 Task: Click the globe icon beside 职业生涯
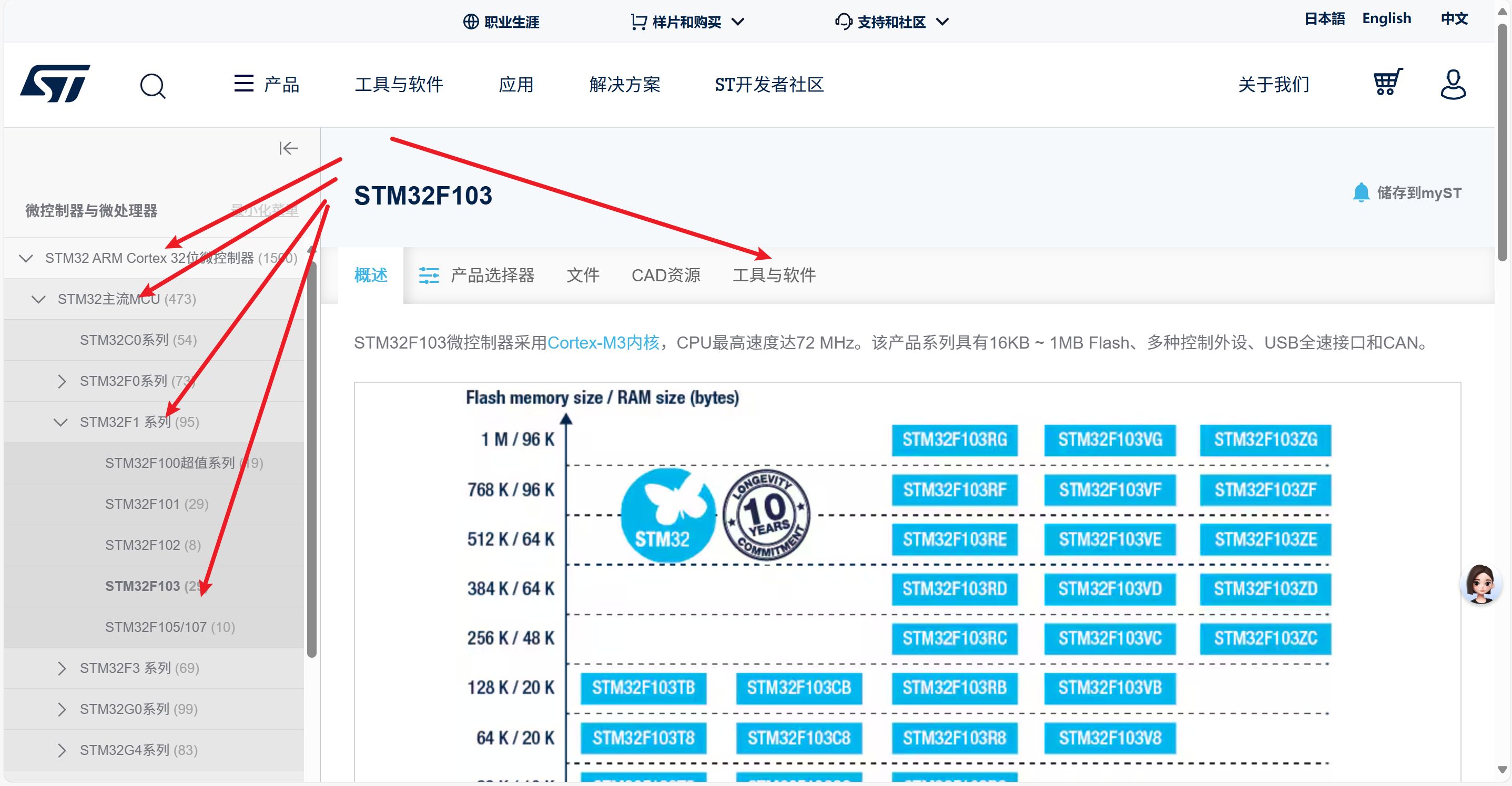[471, 22]
